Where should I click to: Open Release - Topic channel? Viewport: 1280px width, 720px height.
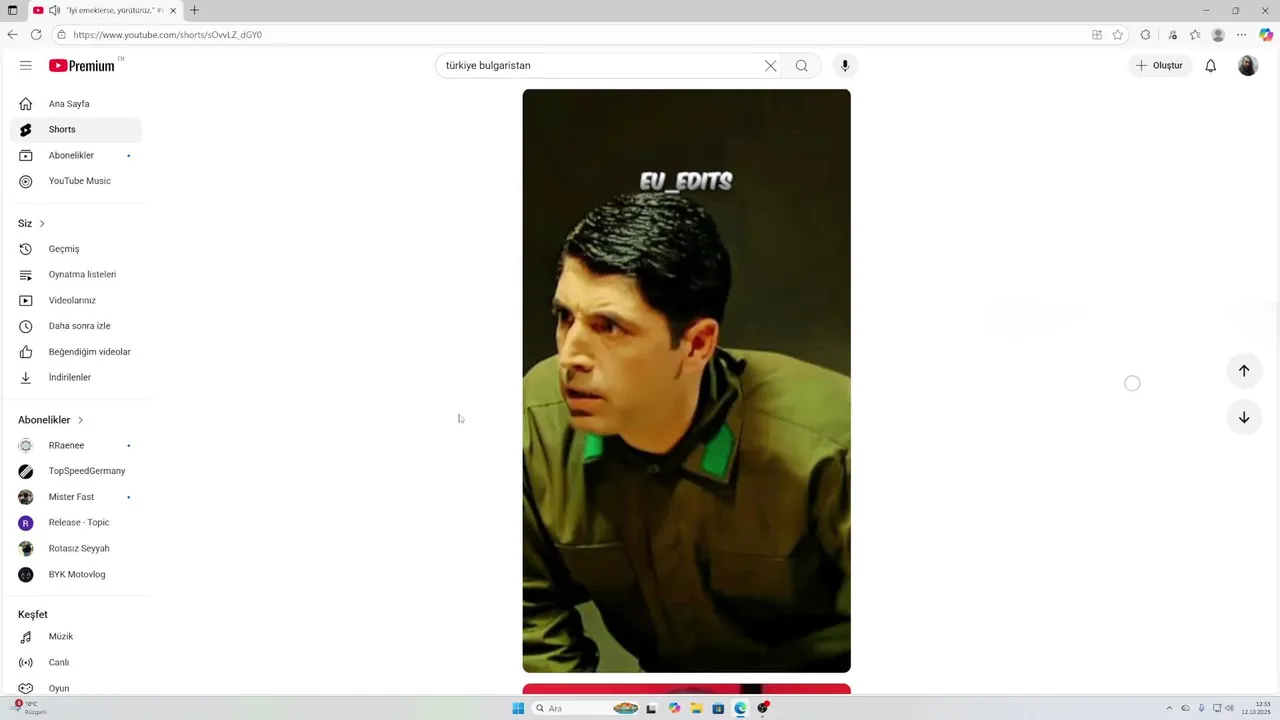[x=76, y=523]
